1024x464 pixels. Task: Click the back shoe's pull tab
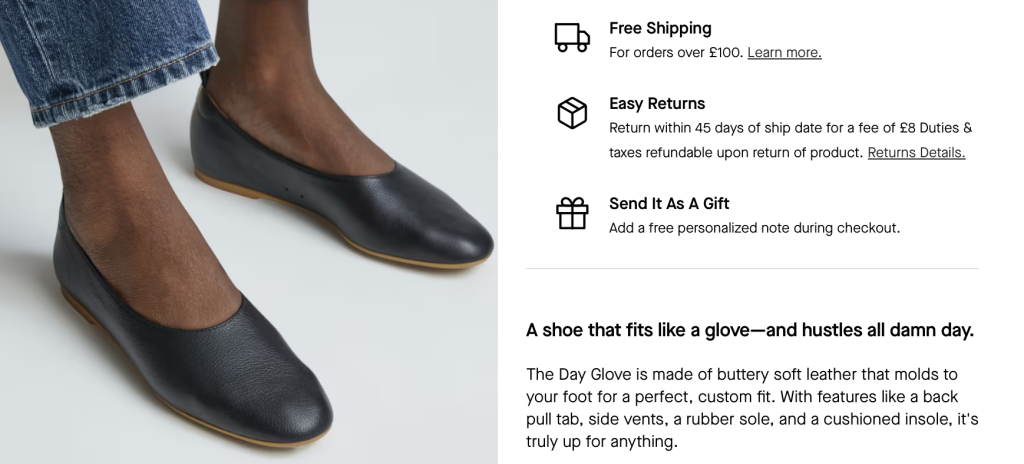tap(205, 78)
